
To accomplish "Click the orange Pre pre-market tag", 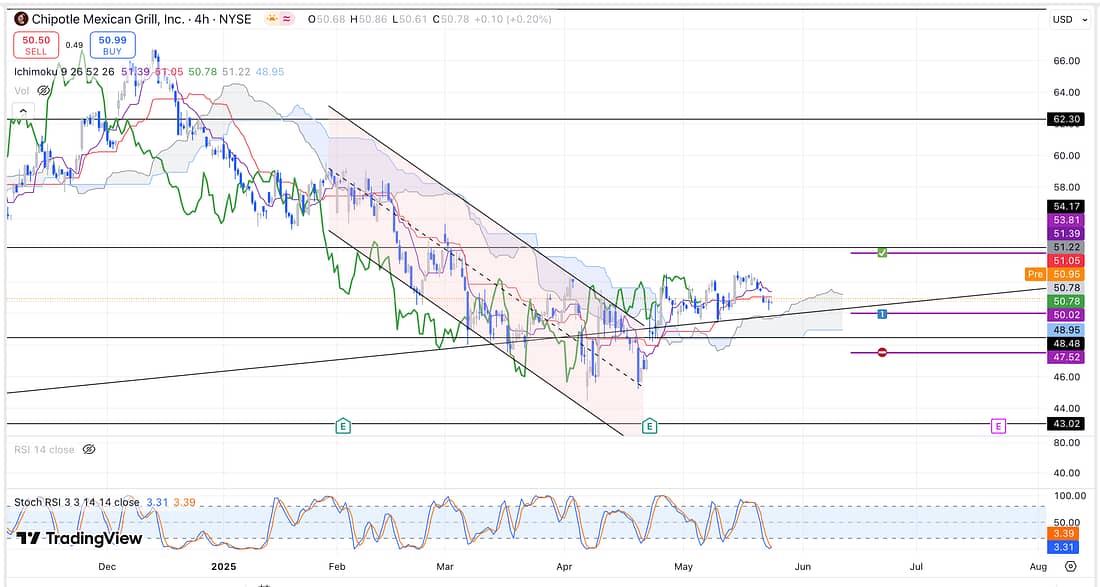I will pyautogui.click(x=1035, y=274).
